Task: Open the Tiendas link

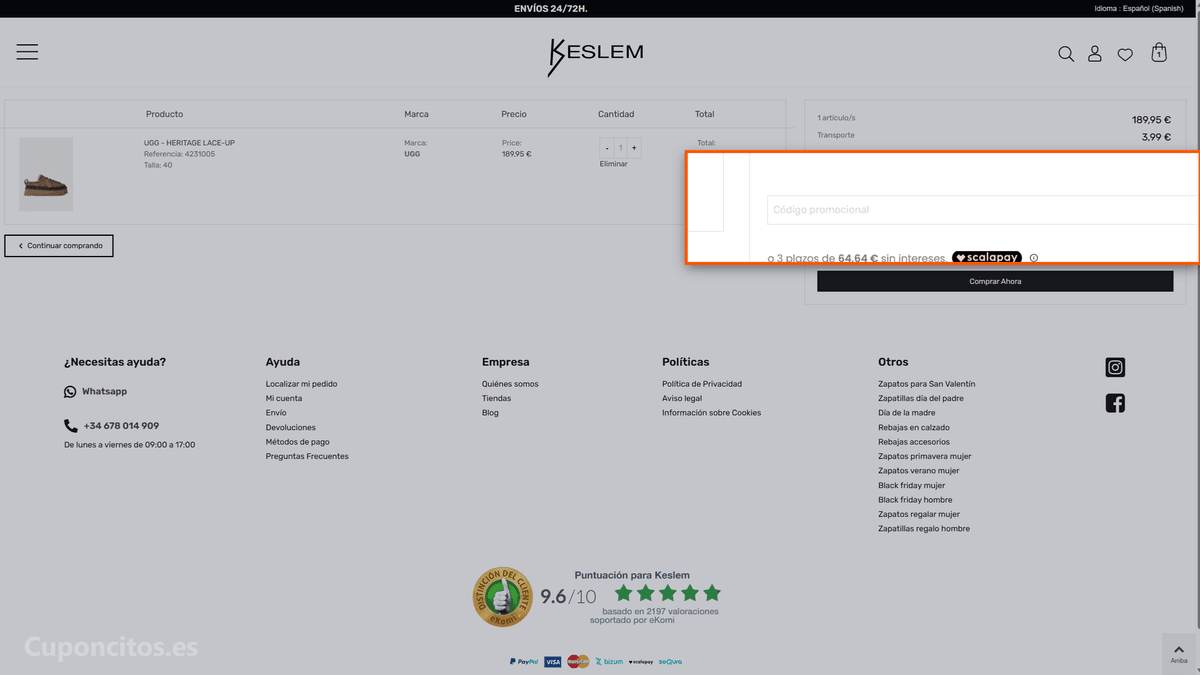Action: click(x=496, y=398)
